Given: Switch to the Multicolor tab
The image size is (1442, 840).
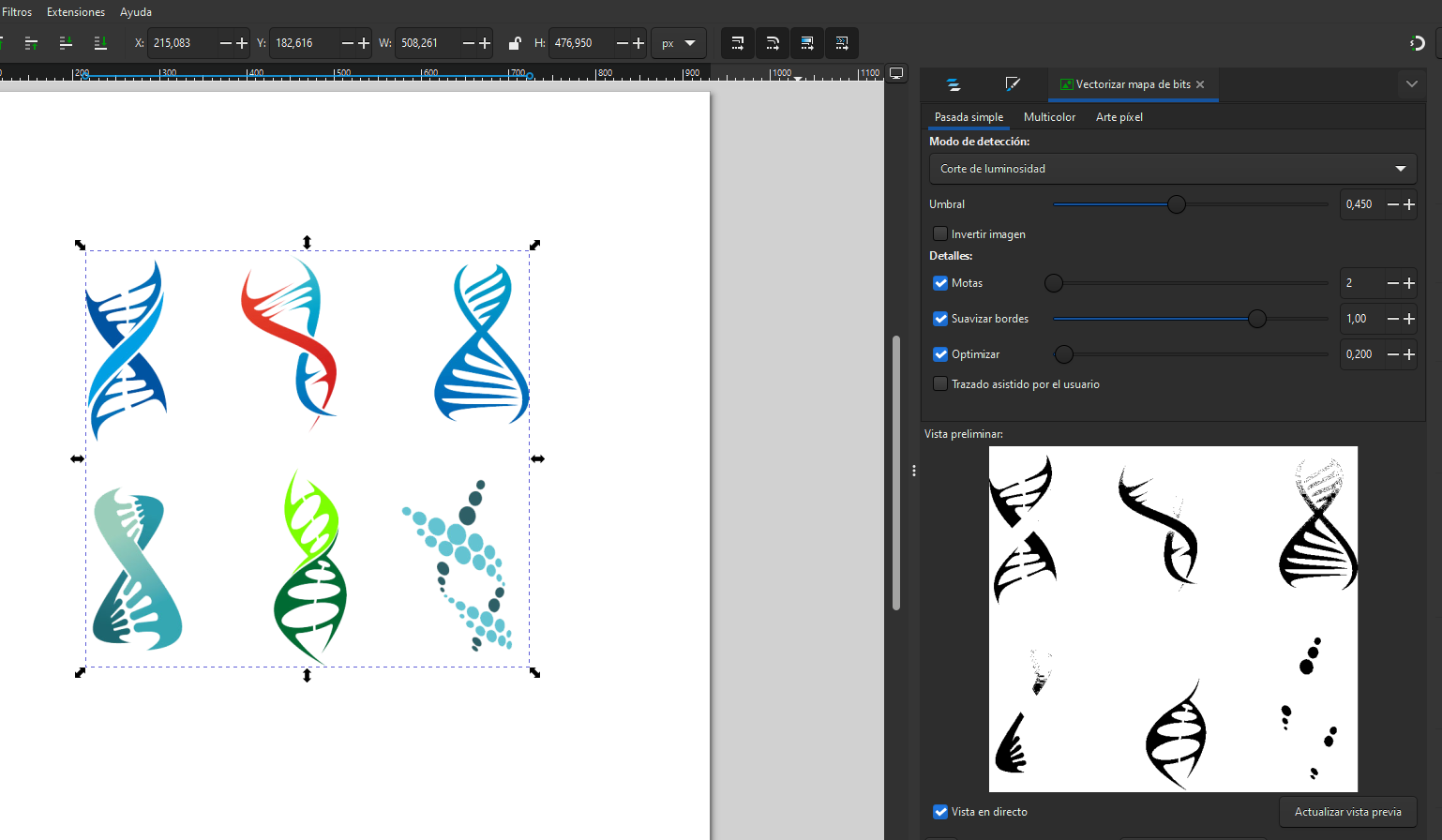Looking at the screenshot, I should (x=1049, y=117).
